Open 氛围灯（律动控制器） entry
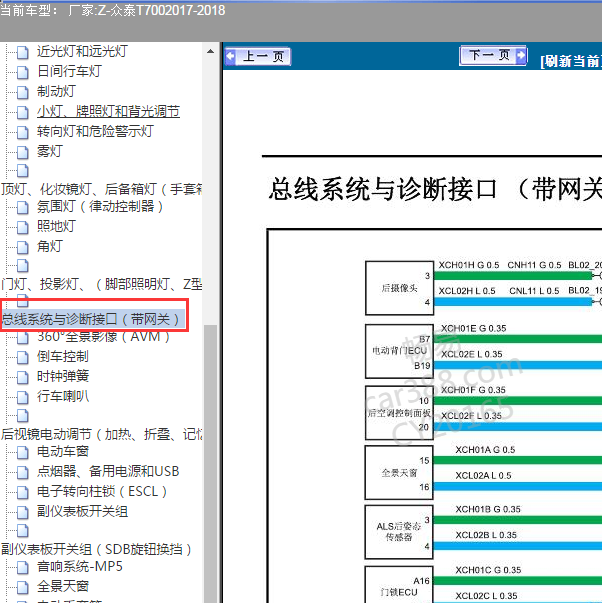Viewport: 602px width, 603px height. point(100,207)
